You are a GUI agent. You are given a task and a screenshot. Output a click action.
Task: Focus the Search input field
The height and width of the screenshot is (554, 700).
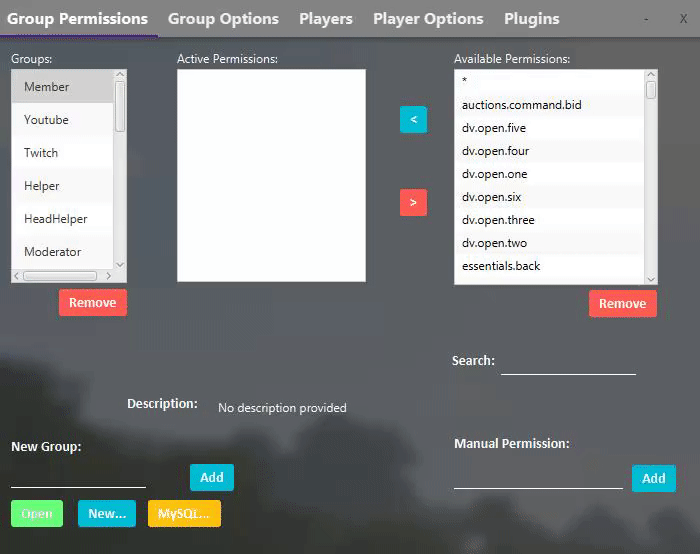(x=568, y=362)
